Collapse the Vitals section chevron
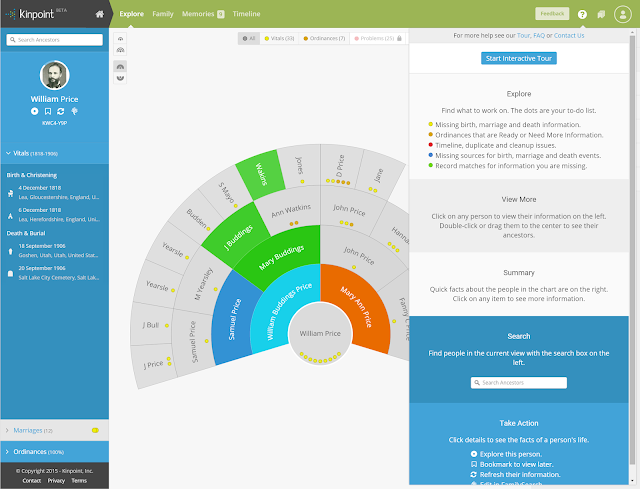Viewport: 640px width, 489px height. (8, 153)
